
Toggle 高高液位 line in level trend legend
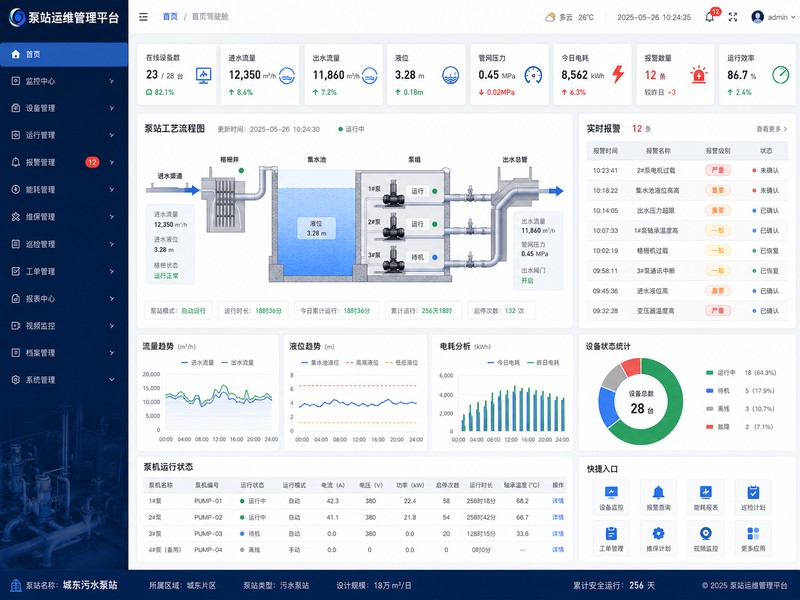click(x=362, y=362)
